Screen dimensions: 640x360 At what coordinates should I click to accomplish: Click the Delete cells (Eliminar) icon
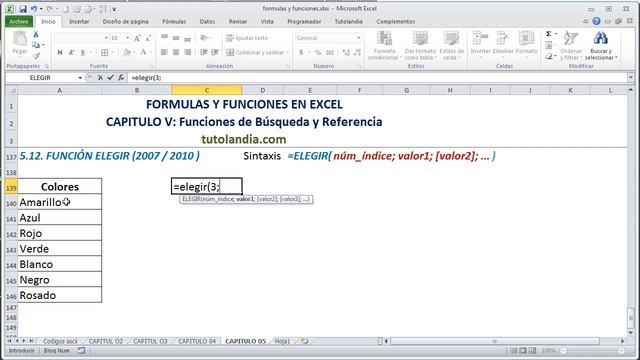(x=503, y=38)
